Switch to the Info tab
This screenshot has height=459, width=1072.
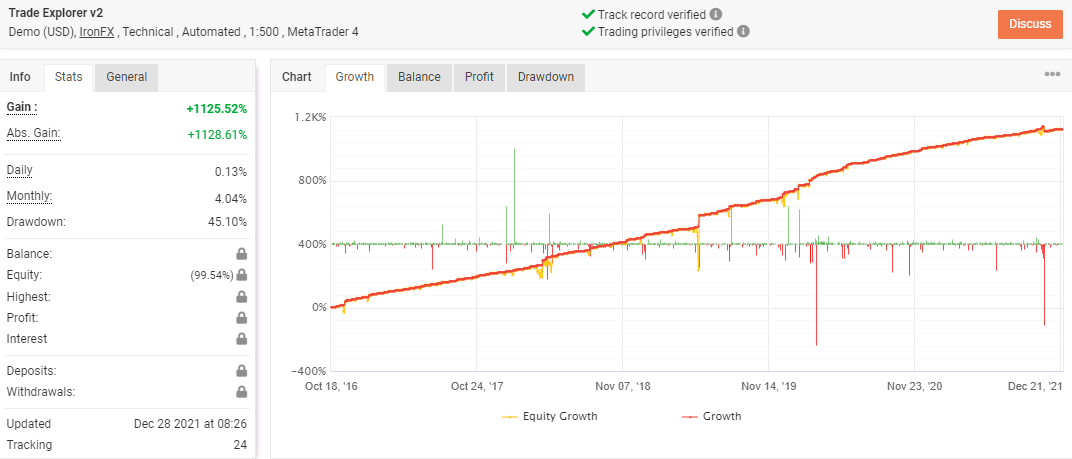pyautogui.click(x=20, y=77)
